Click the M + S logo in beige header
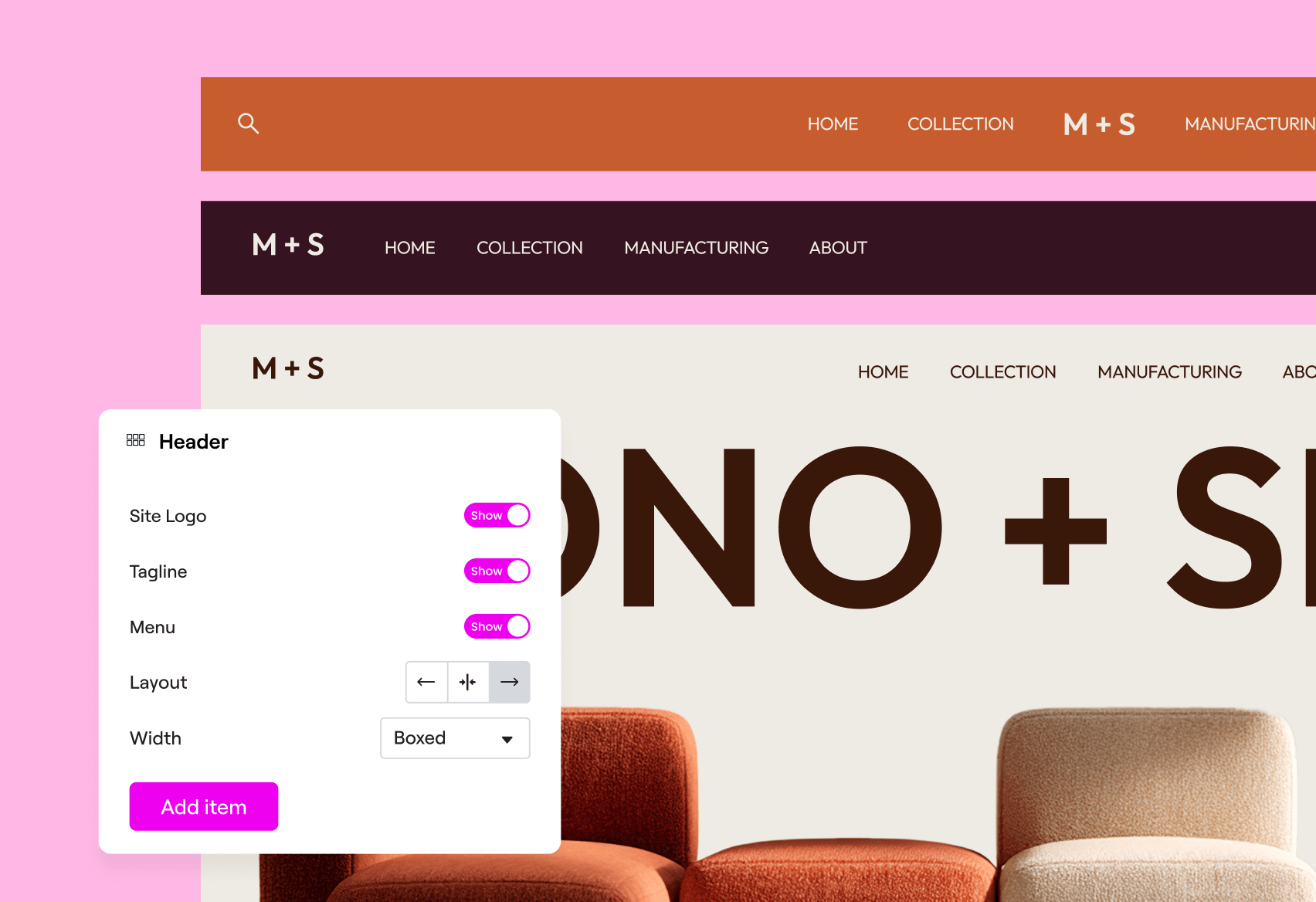This screenshot has width=1316, height=902. (x=288, y=368)
